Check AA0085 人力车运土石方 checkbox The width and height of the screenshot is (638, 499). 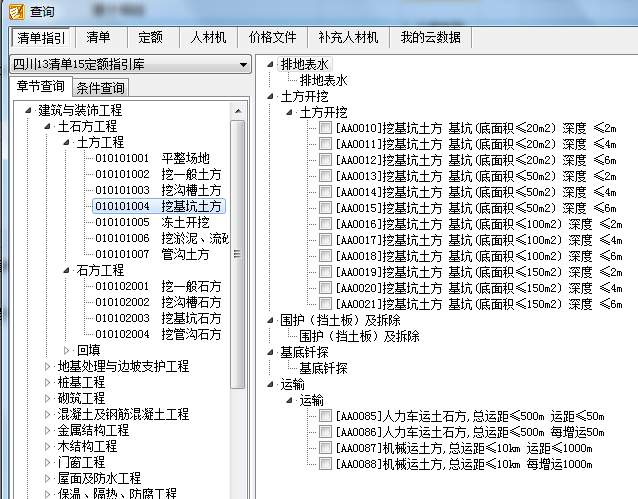click(325, 416)
